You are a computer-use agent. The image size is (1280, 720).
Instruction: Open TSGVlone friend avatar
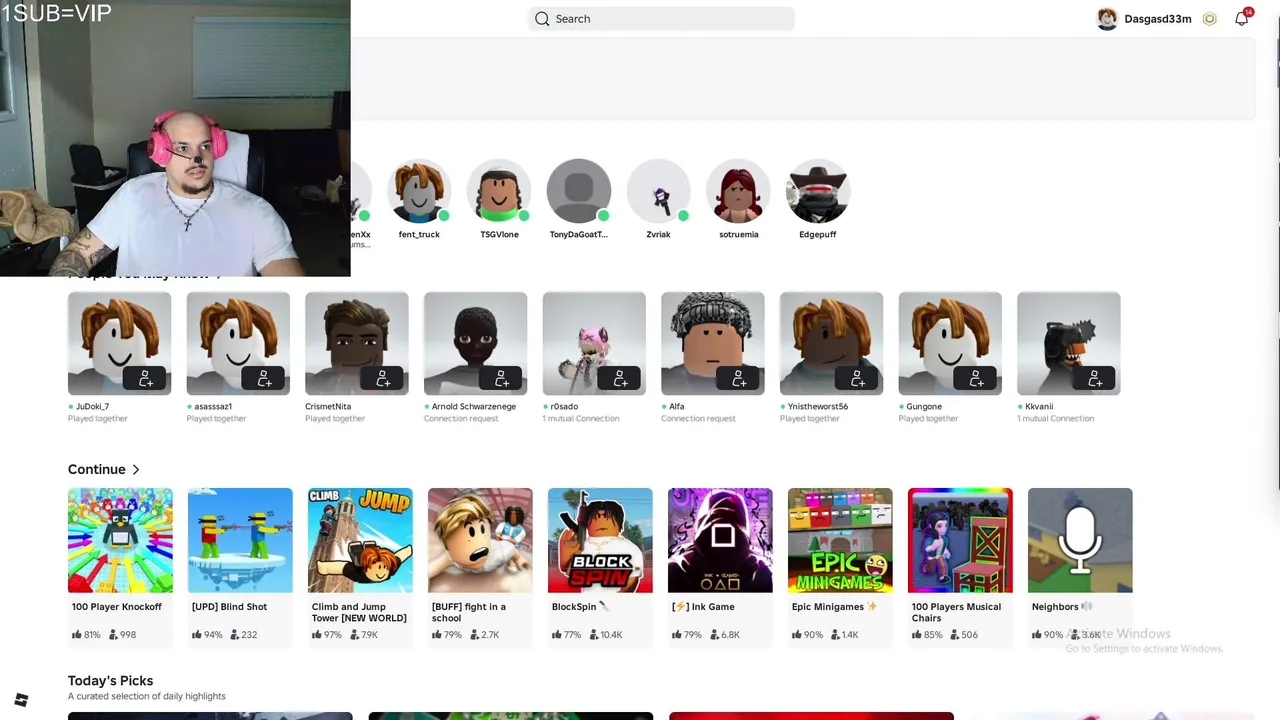pos(499,191)
